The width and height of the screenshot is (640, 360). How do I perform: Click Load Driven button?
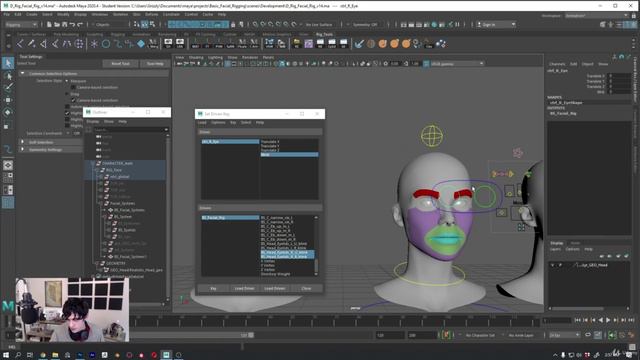click(x=275, y=289)
